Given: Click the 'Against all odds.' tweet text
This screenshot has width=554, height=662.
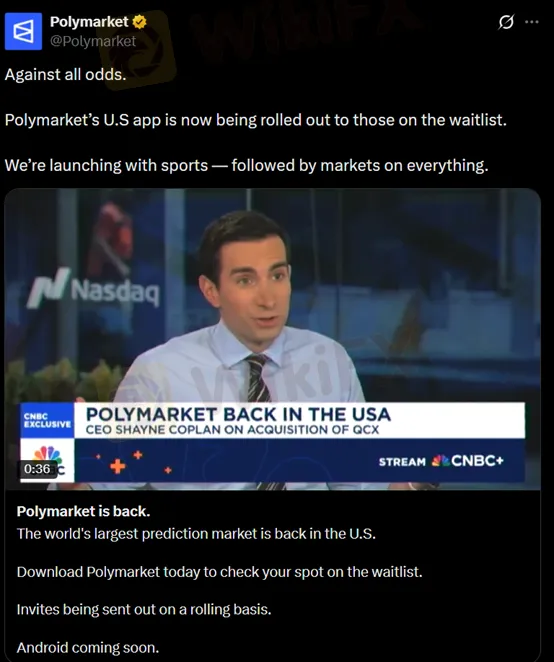Looking at the screenshot, I should [65, 75].
